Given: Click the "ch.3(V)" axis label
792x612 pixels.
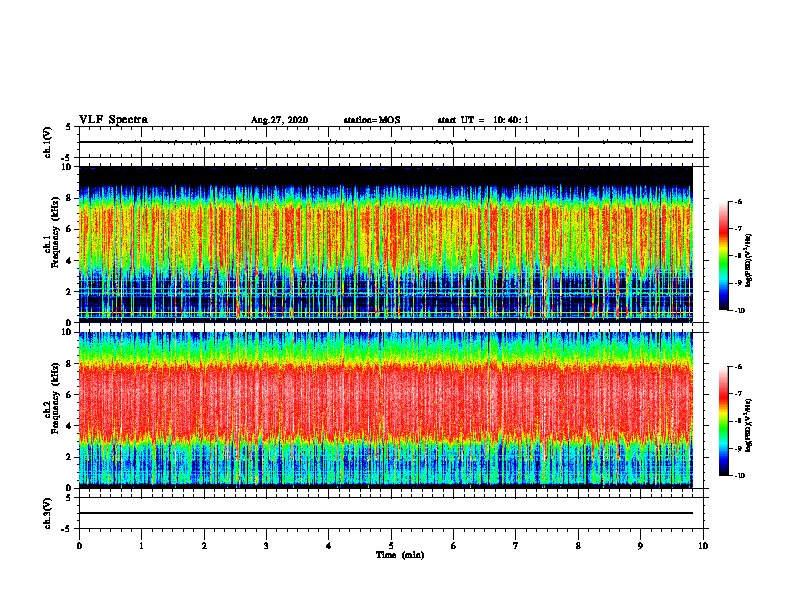Looking at the screenshot, I should [x=47, y=513].
